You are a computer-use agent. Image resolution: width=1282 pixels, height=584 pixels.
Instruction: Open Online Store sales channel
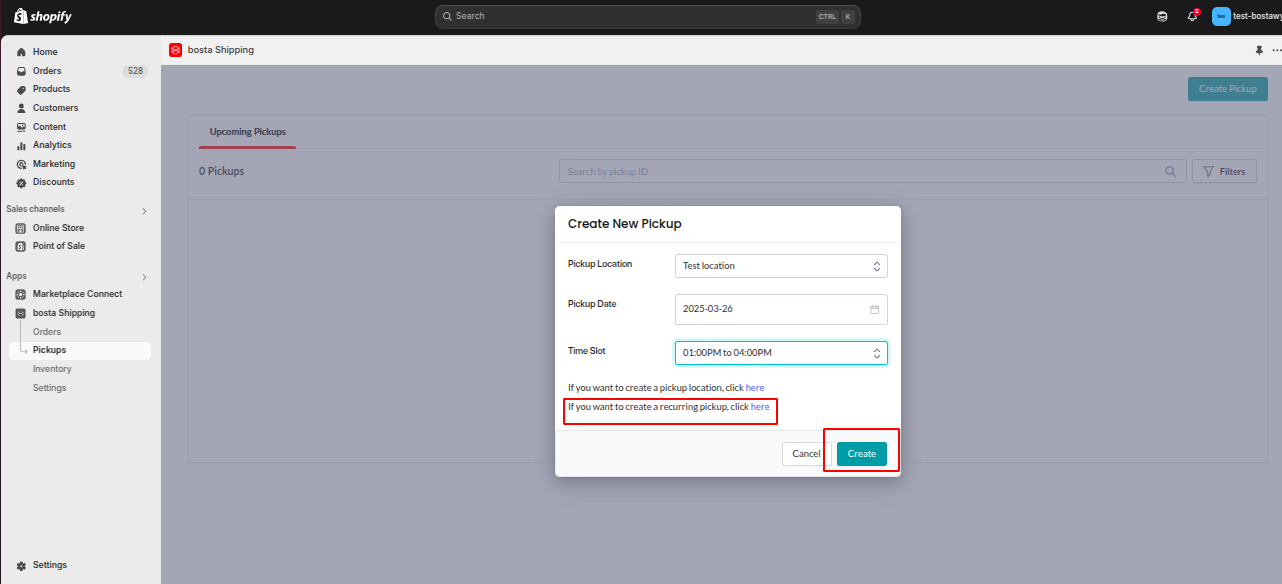coord(58,228)
